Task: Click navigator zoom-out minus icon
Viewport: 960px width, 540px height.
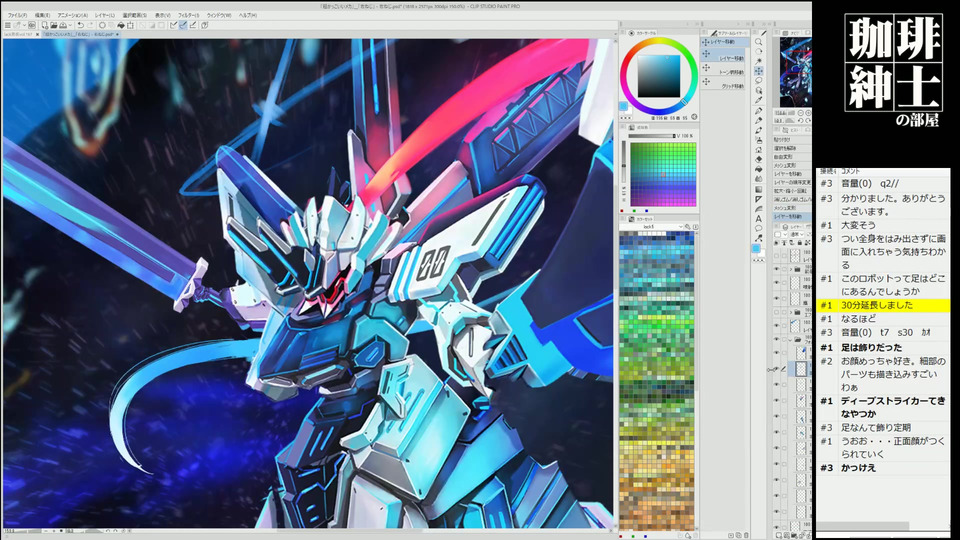Action: click(x=800, y=113)
